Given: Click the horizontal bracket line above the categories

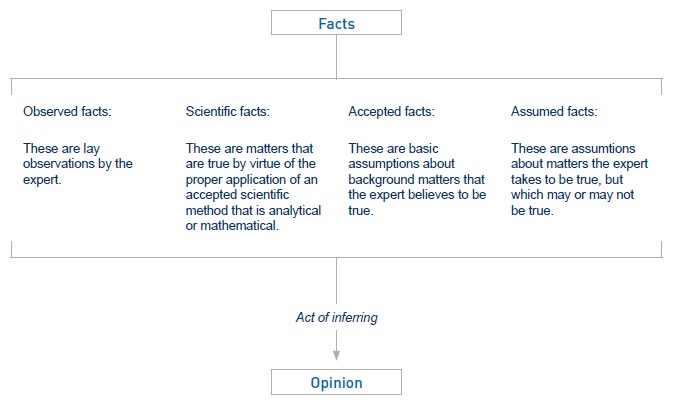Looking at the screenshot, I should 200,78.
